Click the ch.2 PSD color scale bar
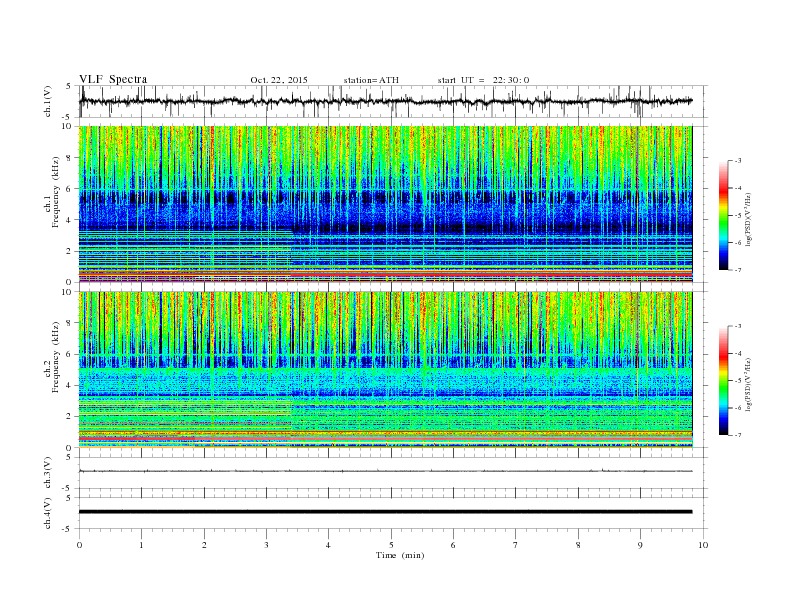 click(x=724, y=380)
